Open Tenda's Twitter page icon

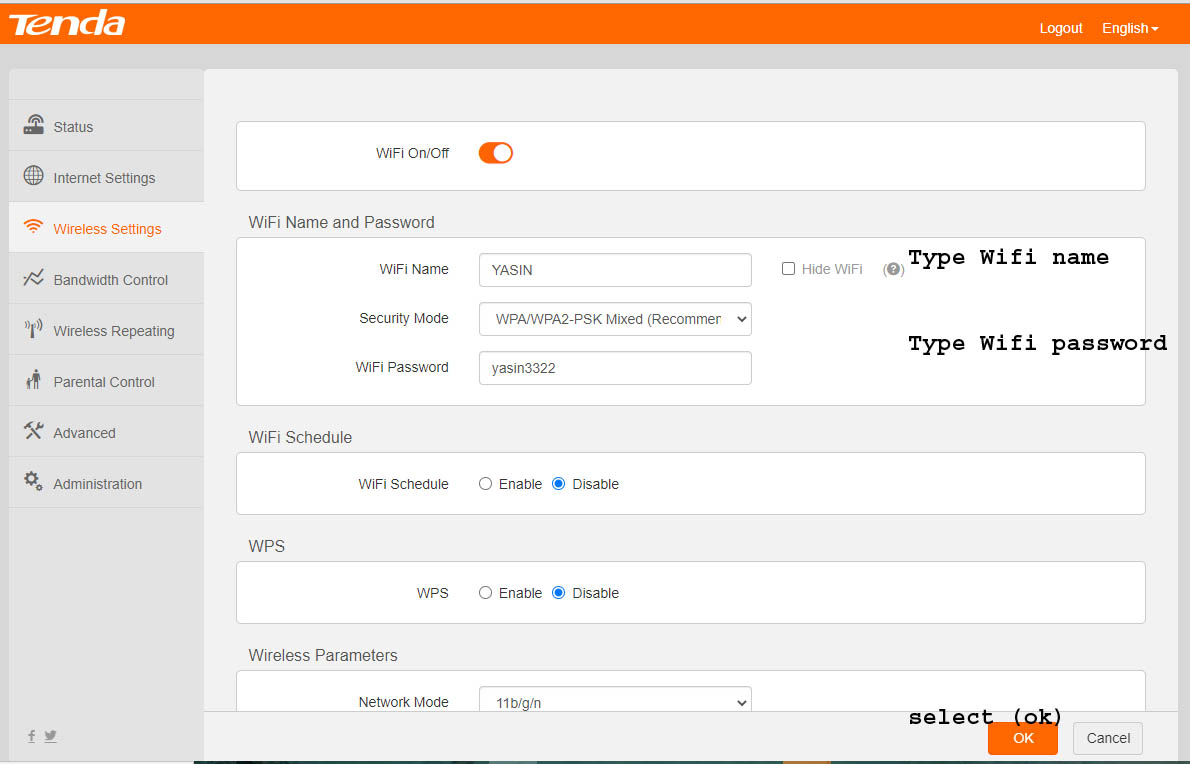point(51,736)
